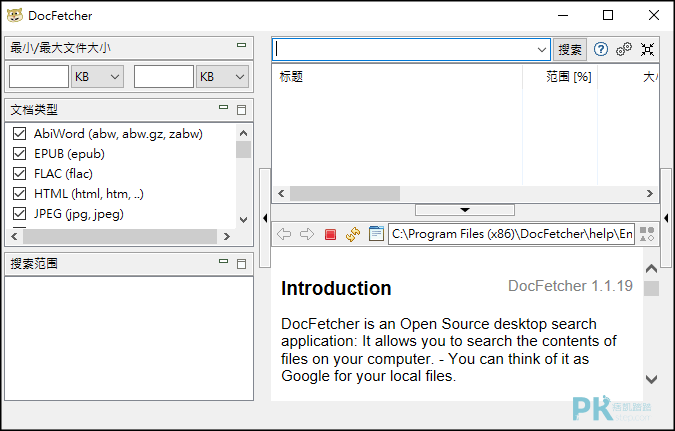The width and height of the screenshot is (675, 431).
Task: Click results table scroll right arrow
Action: 650,194
